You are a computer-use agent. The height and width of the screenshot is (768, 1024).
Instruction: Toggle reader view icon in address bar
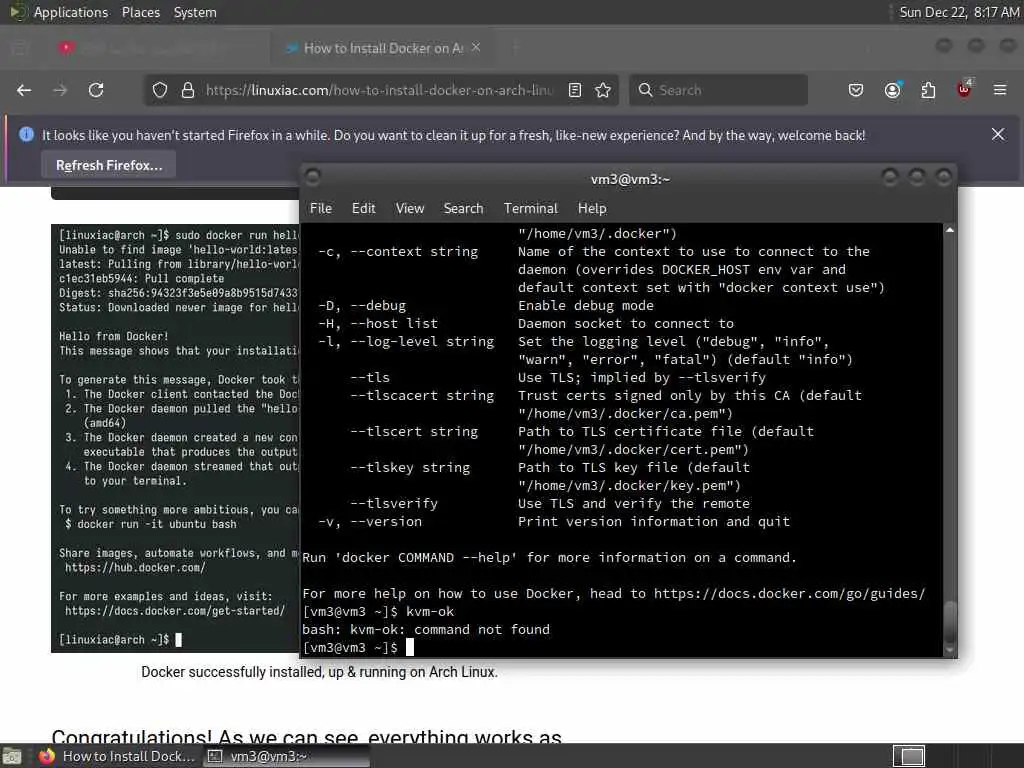tap(575, 90)
